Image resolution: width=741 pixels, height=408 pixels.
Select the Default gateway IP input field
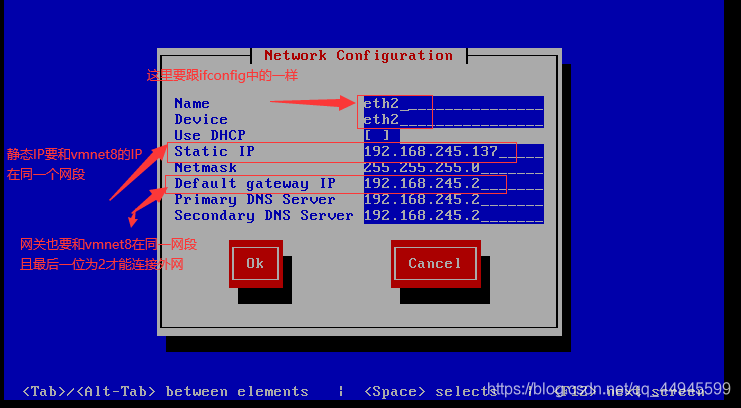click(x=454, y=183)
